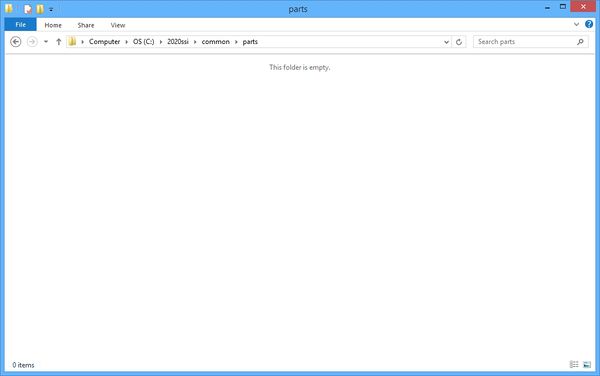Image resolution: width=600 pixels, height=376 pixels.
Task: Select the View ribbon tab
Action: click(x=118, y=25)
